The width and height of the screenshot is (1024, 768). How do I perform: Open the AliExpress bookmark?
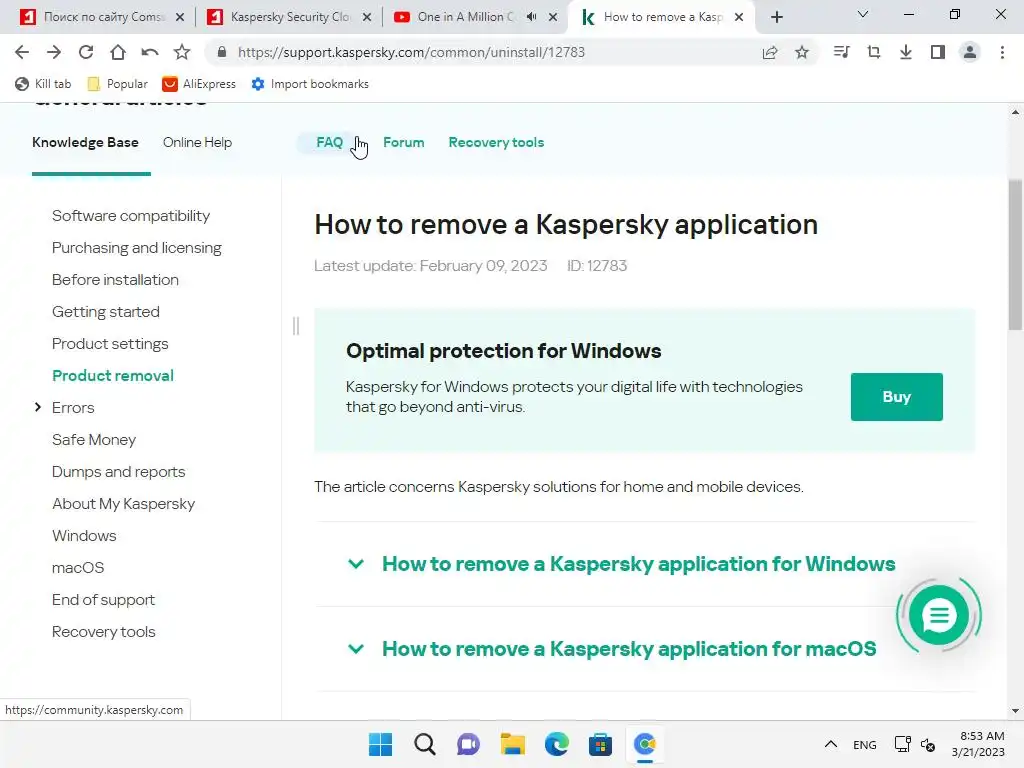[x=199, y=84]
